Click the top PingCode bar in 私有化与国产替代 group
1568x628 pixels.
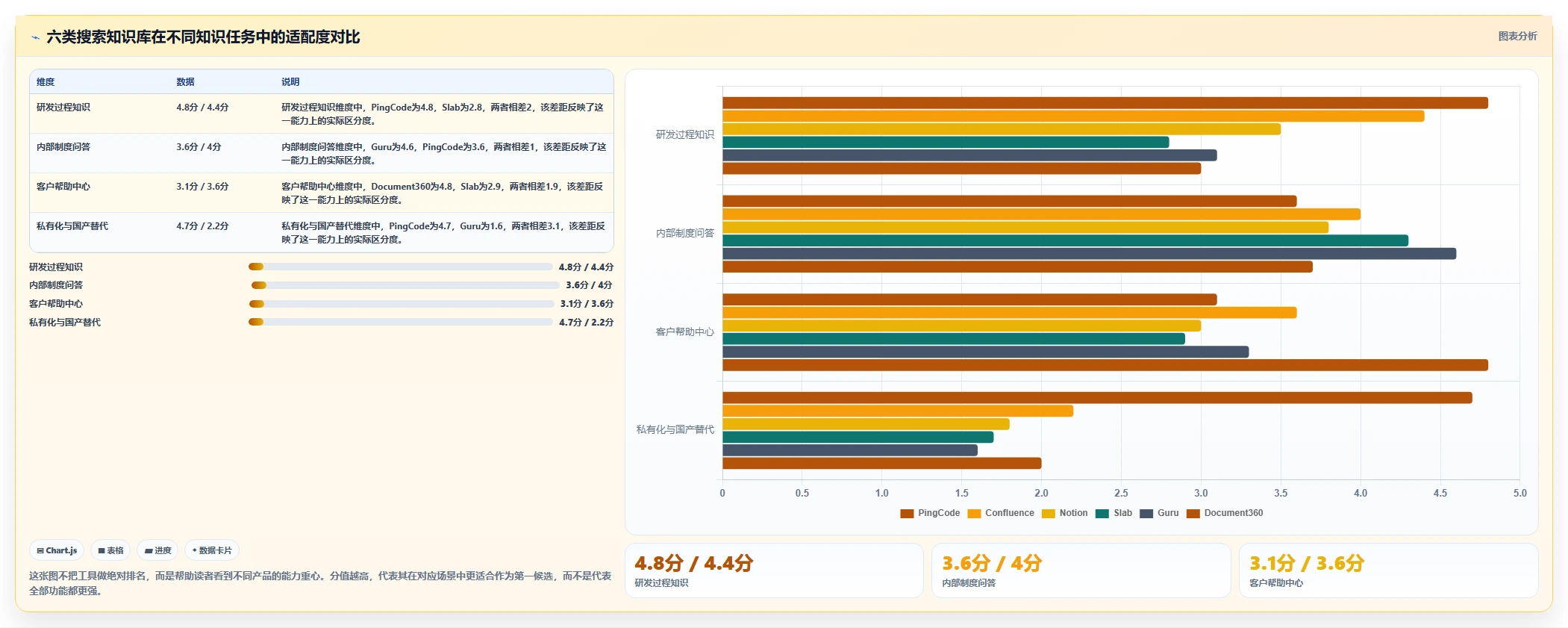tap(1097, 398)
